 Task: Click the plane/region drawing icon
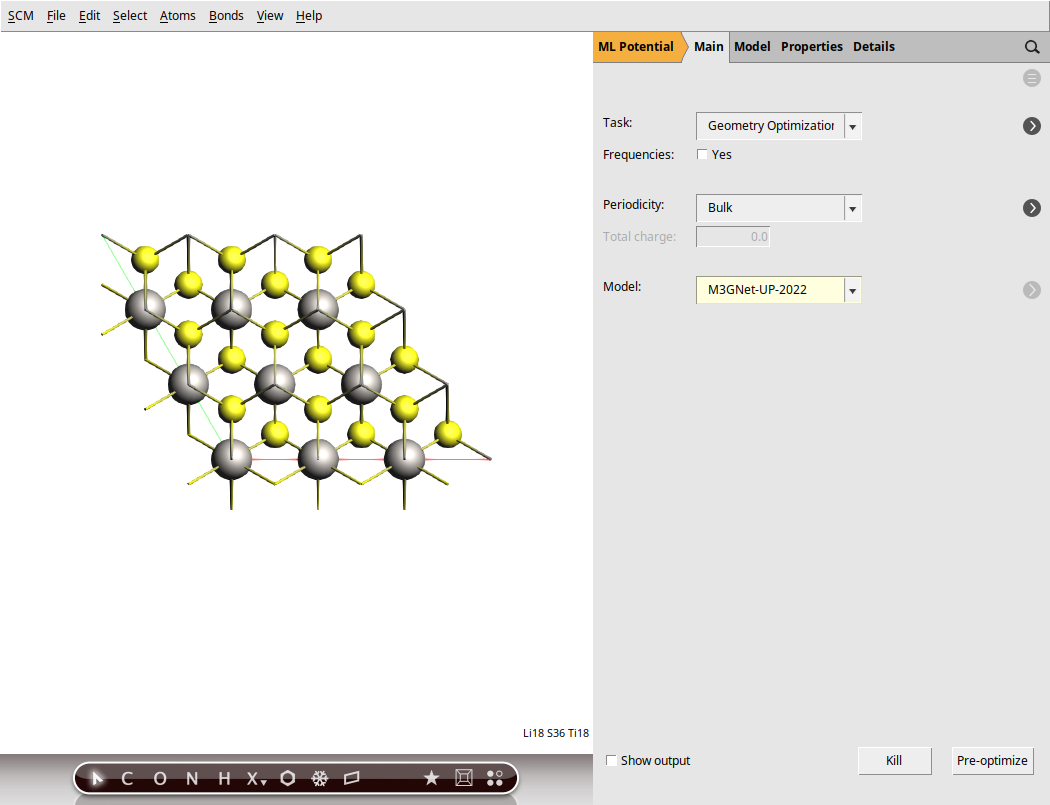tap(351, 777)
